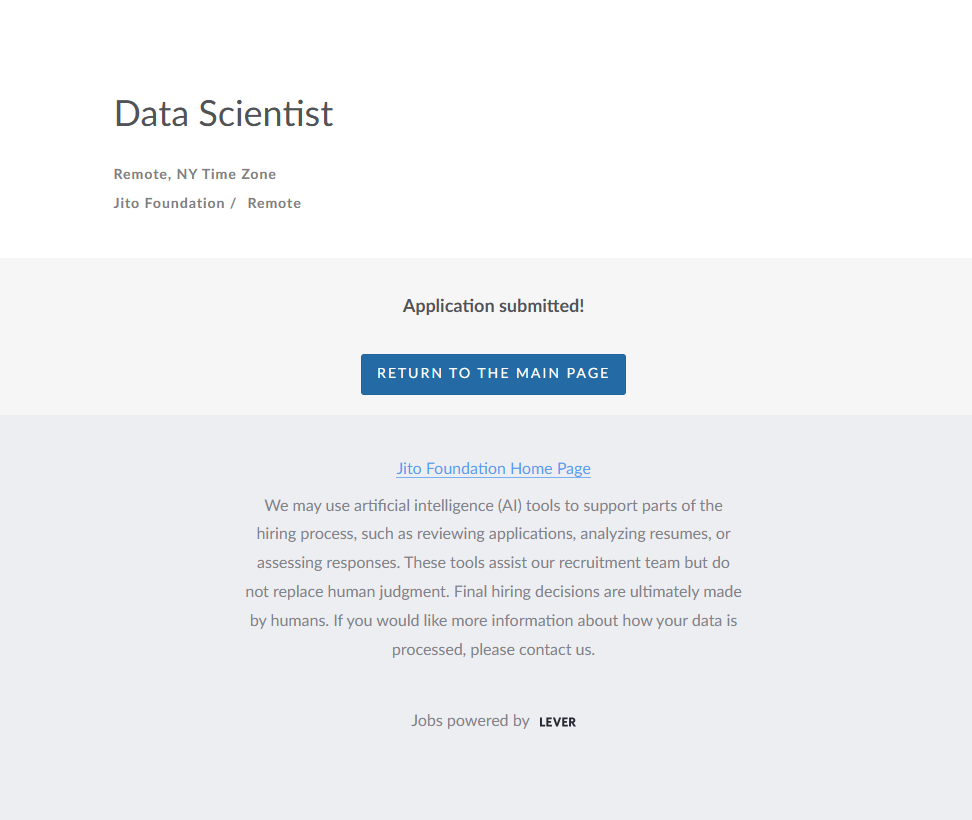Click 'how your data is' in the disclaimer

pos(680,620)
